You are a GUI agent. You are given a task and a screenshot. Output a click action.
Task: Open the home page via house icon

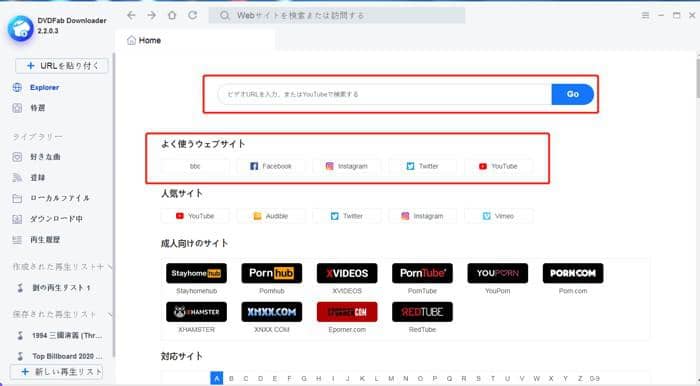pyautogui.click(x=172, y=15)
